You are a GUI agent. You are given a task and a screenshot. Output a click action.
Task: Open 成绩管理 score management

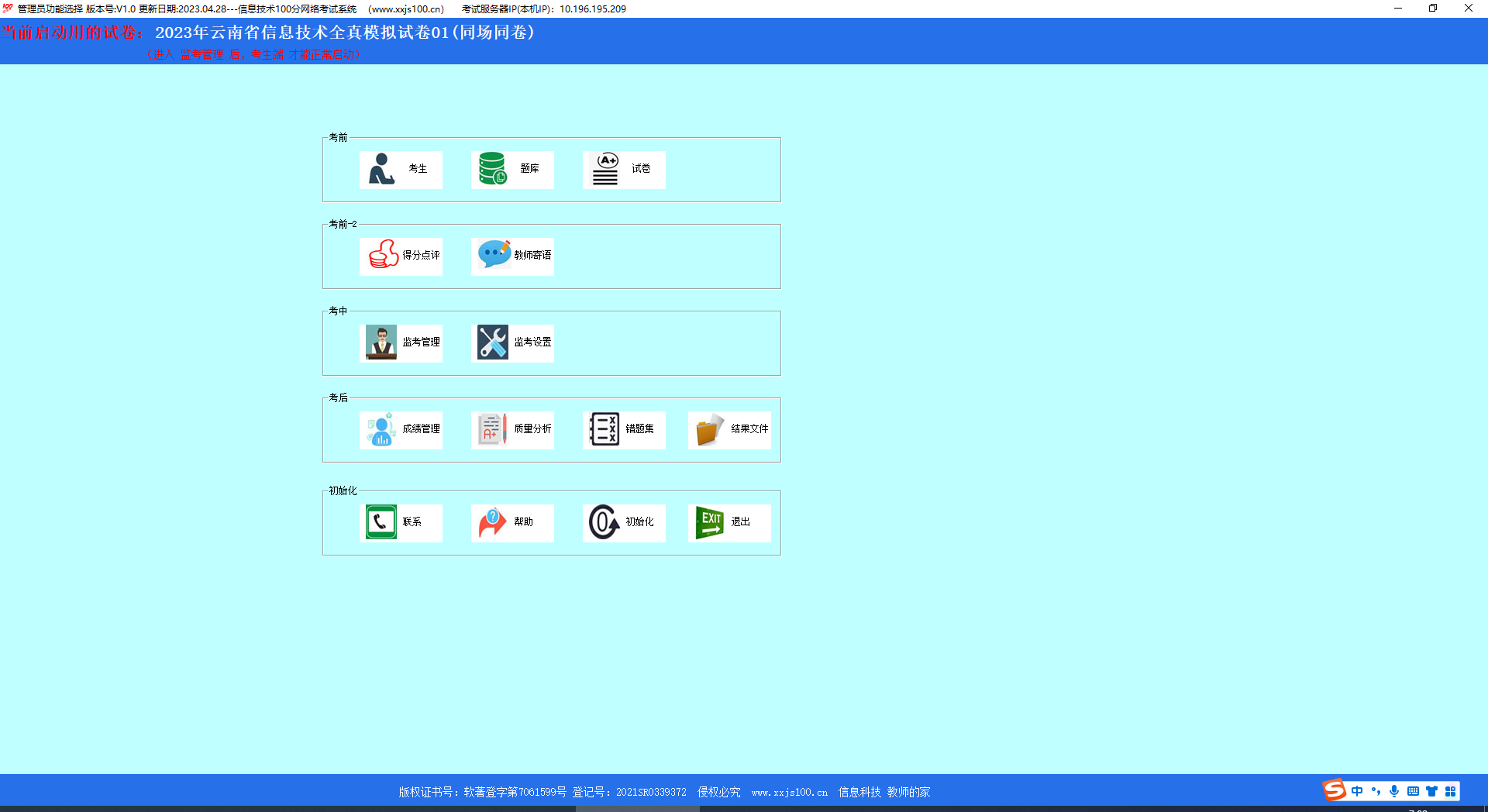pyautogui.click(x=401, y=429)
